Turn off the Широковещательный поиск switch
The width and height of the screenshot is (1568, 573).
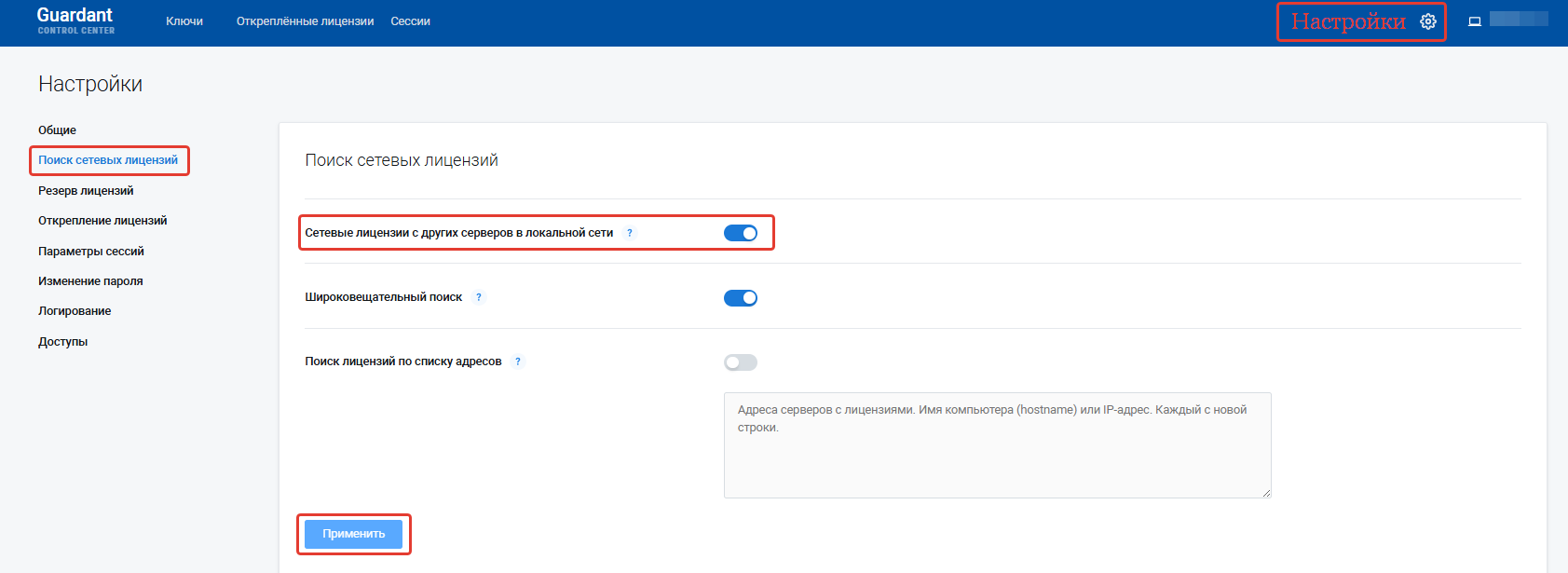click(x=741, y=298)
